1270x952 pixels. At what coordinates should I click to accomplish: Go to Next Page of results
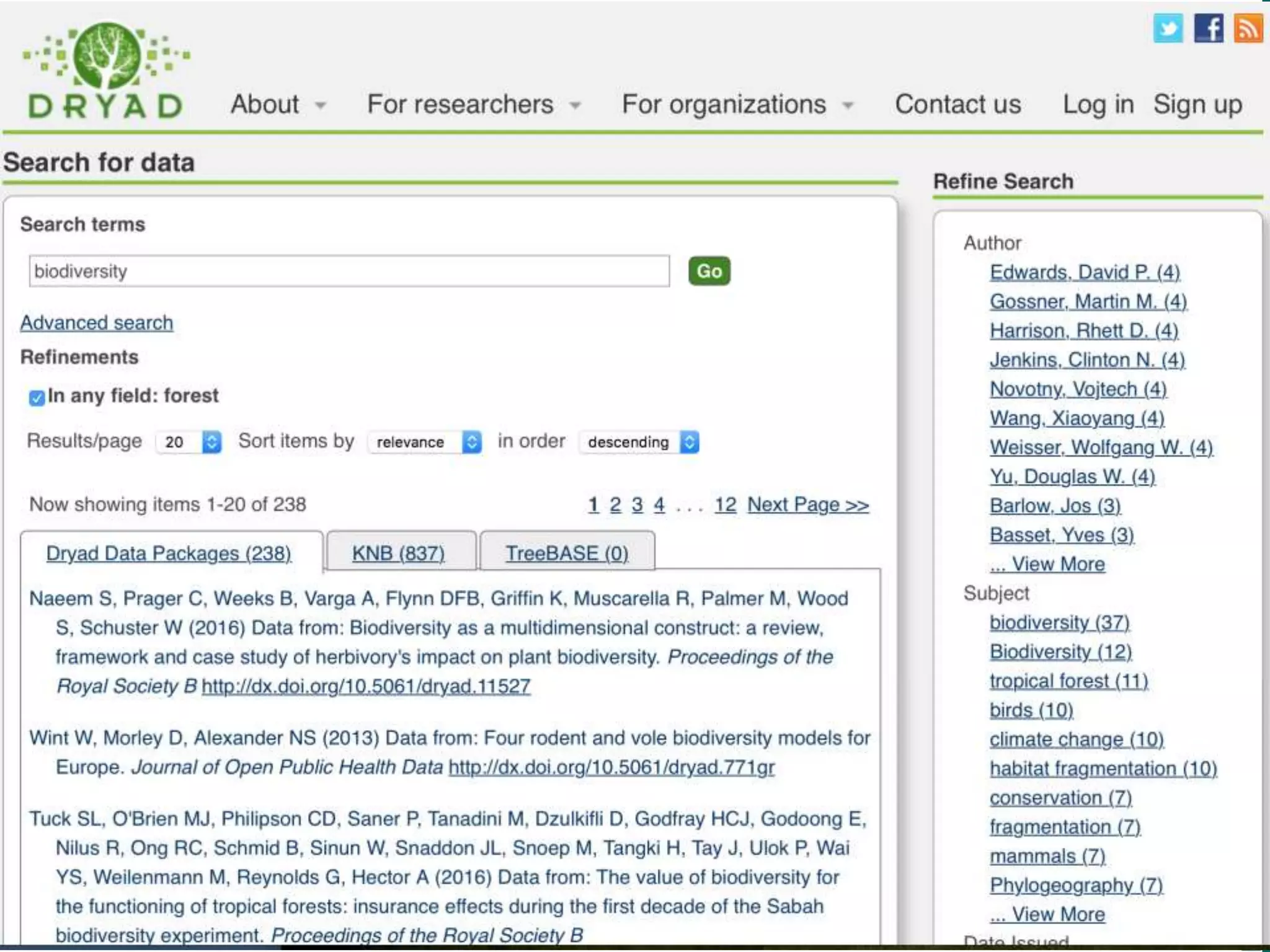coord(807,505)
